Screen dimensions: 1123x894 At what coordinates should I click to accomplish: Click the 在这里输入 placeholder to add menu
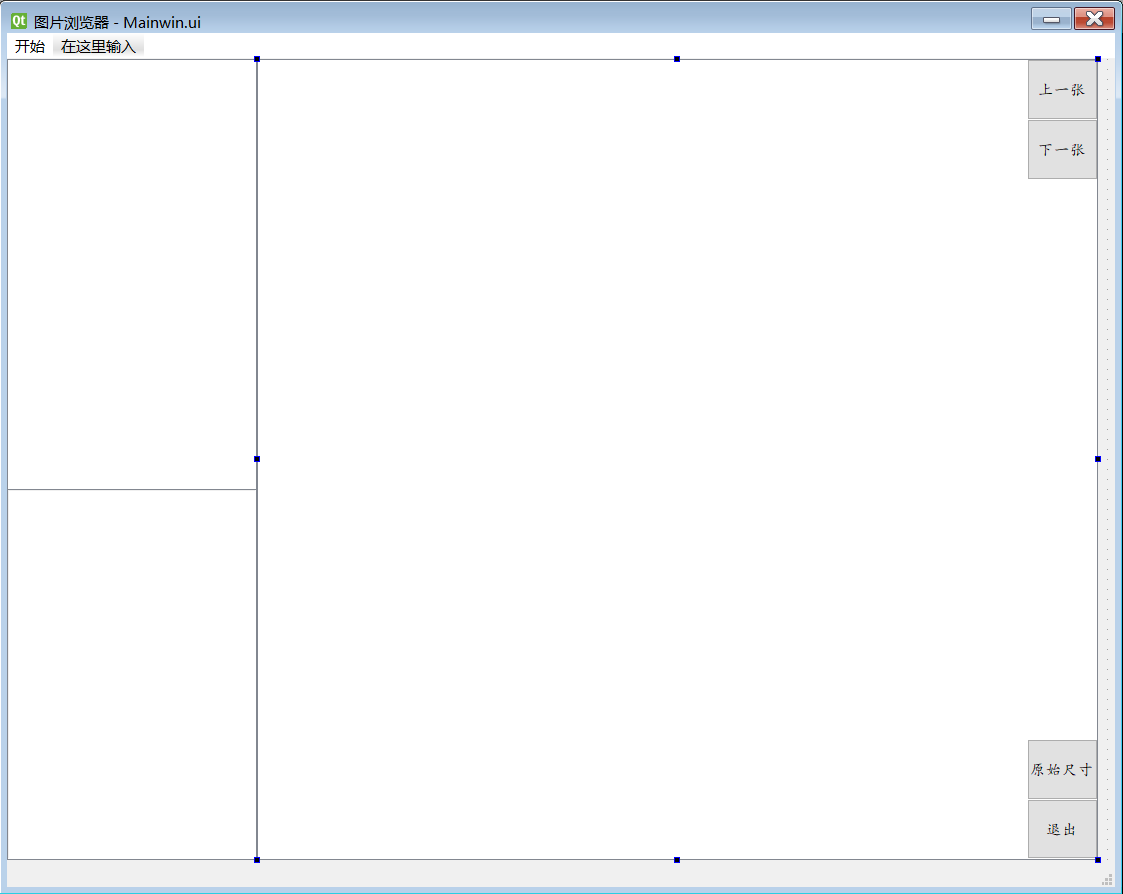[97, 45]
